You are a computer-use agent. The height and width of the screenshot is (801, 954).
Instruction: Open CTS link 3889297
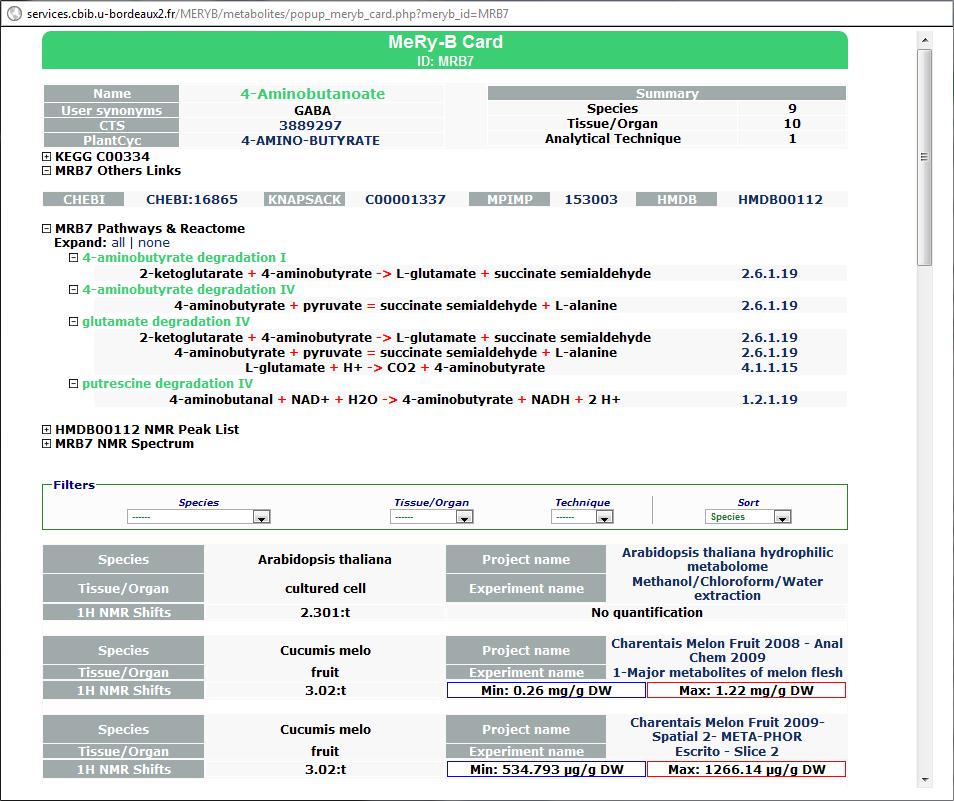tap(310, 125)
